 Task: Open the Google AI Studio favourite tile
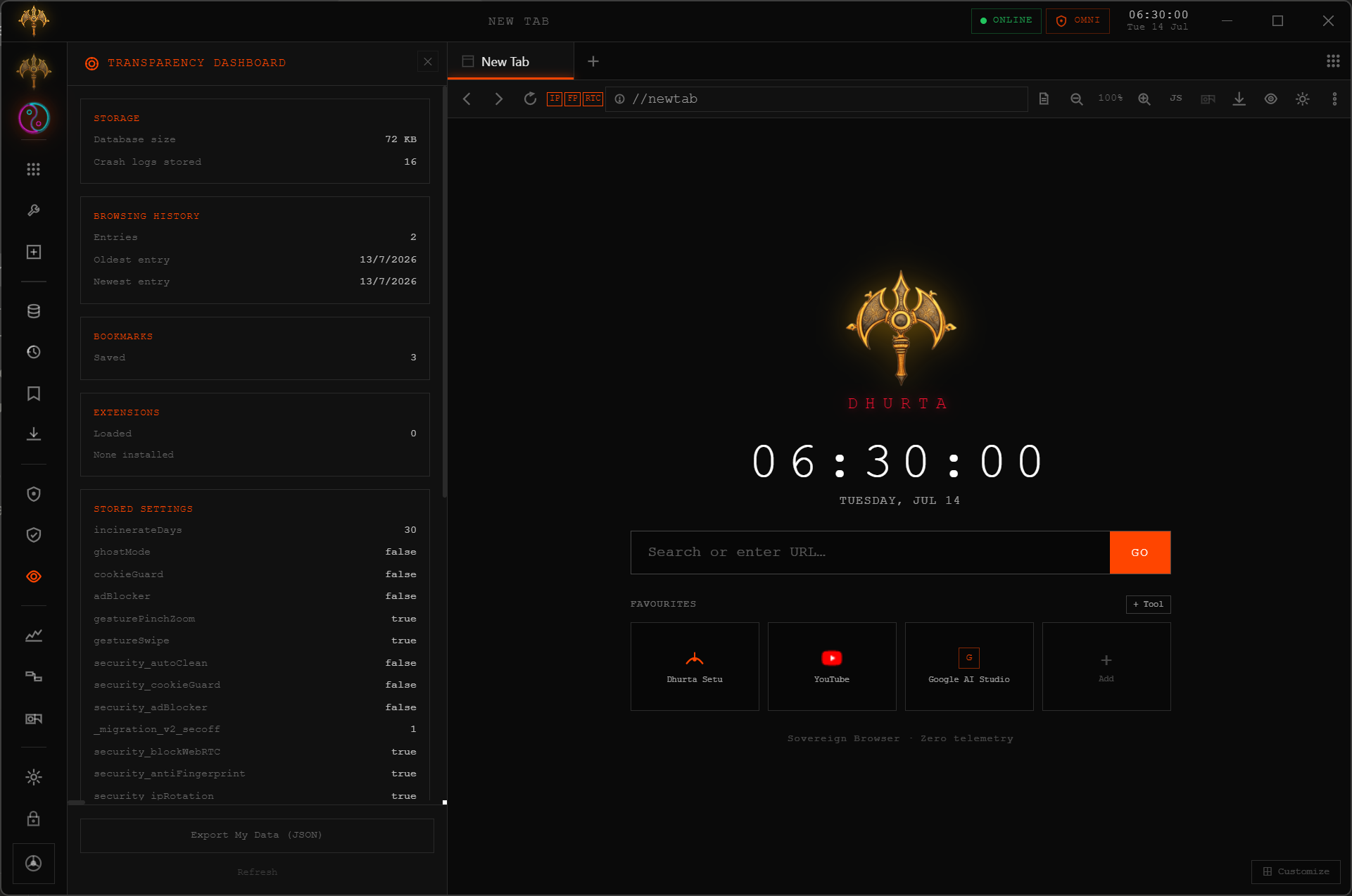(969, 667)
